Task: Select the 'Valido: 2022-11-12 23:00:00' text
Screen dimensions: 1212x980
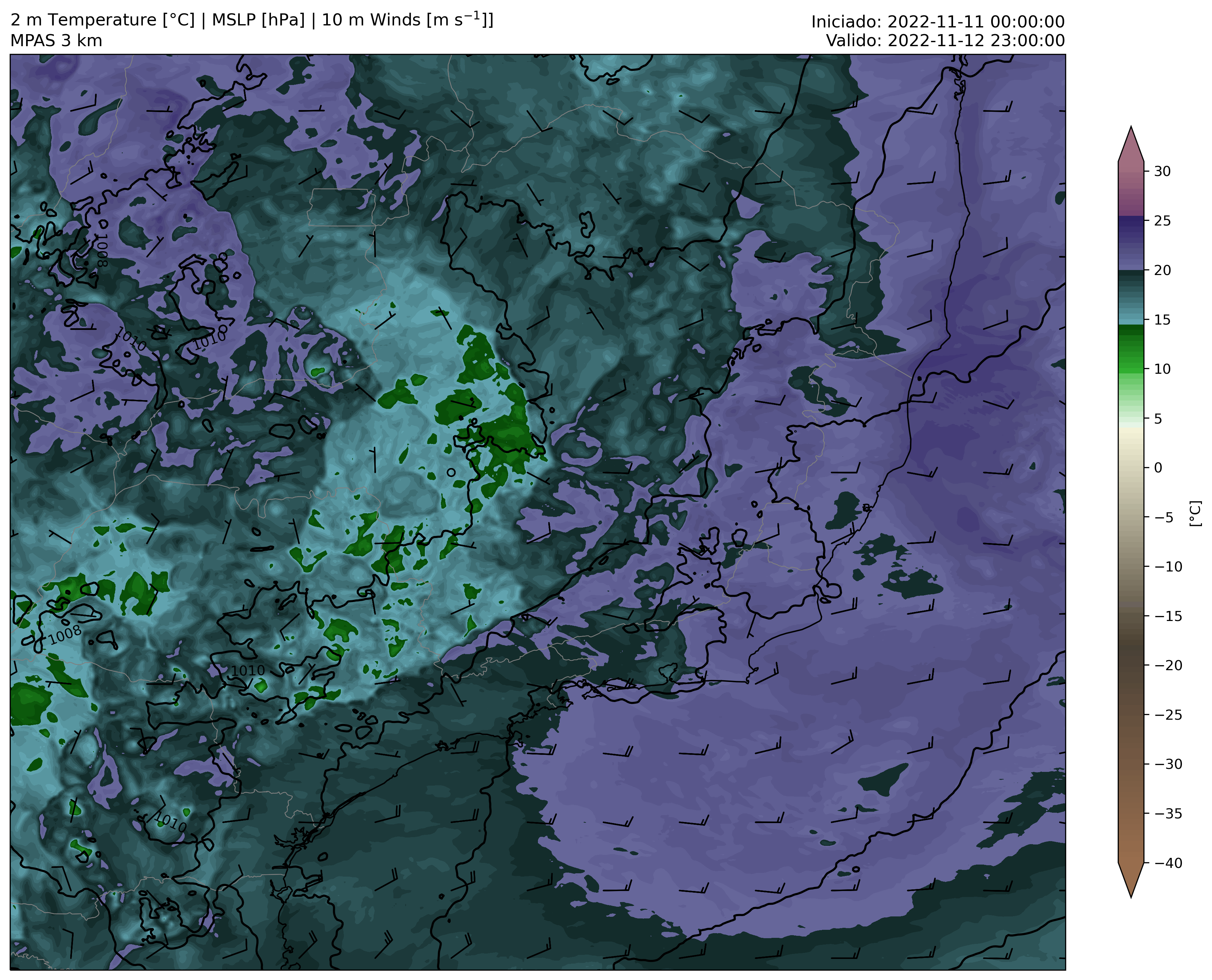Action: tap(946, 40)
